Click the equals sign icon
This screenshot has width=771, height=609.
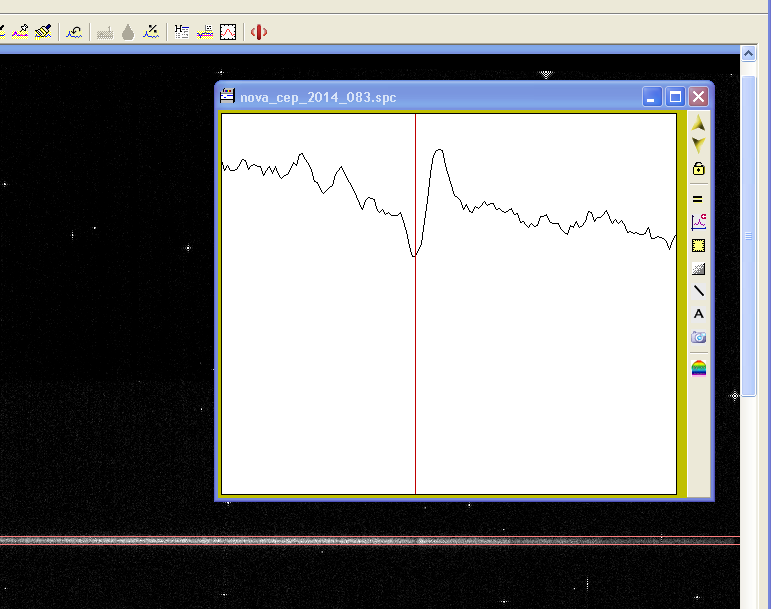click(698, 199)
